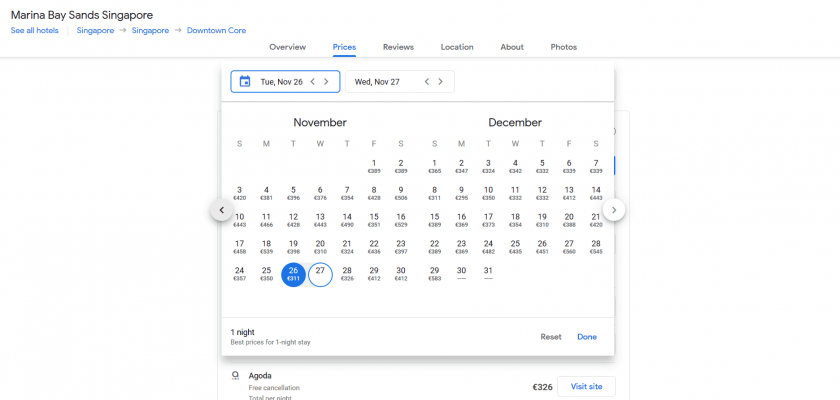Choose November 30 in calendar

pos(401,274)
